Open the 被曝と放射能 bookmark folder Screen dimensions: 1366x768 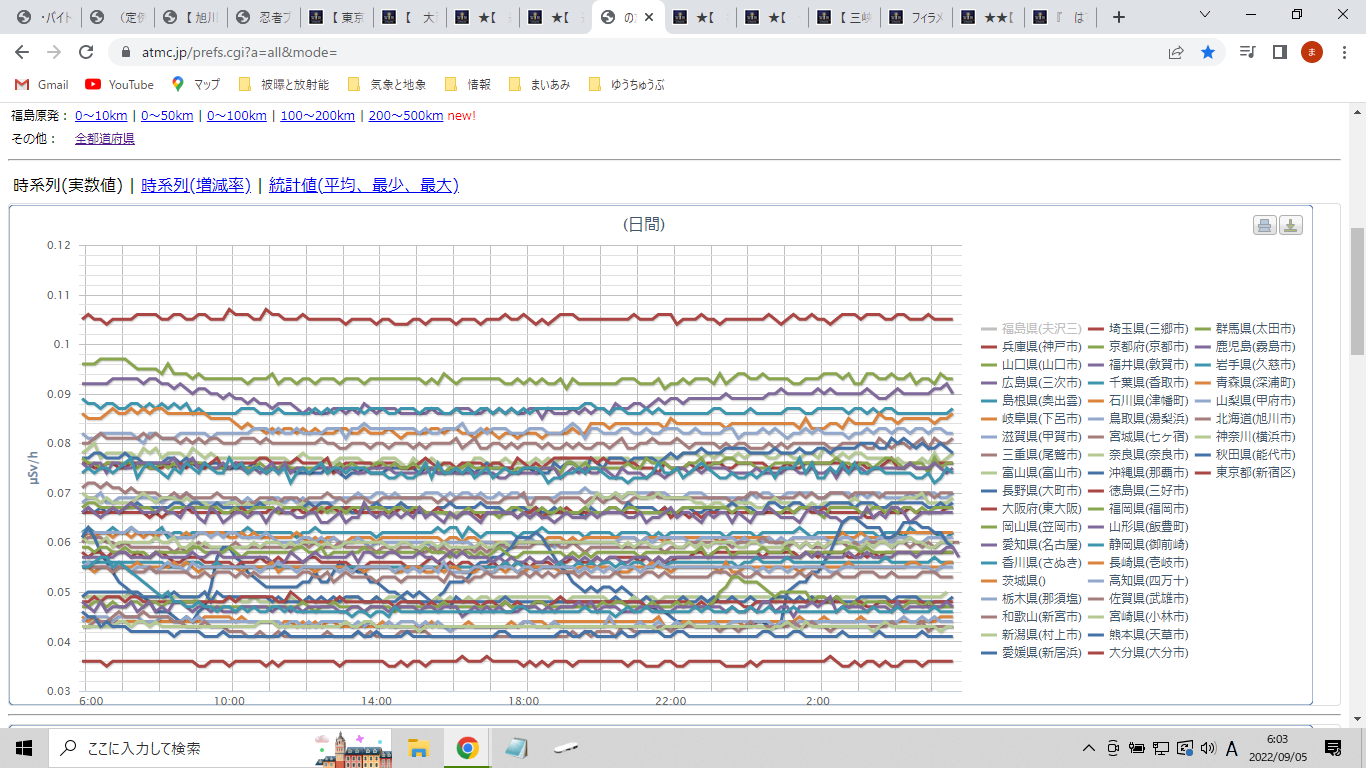[x=284, y=85]
